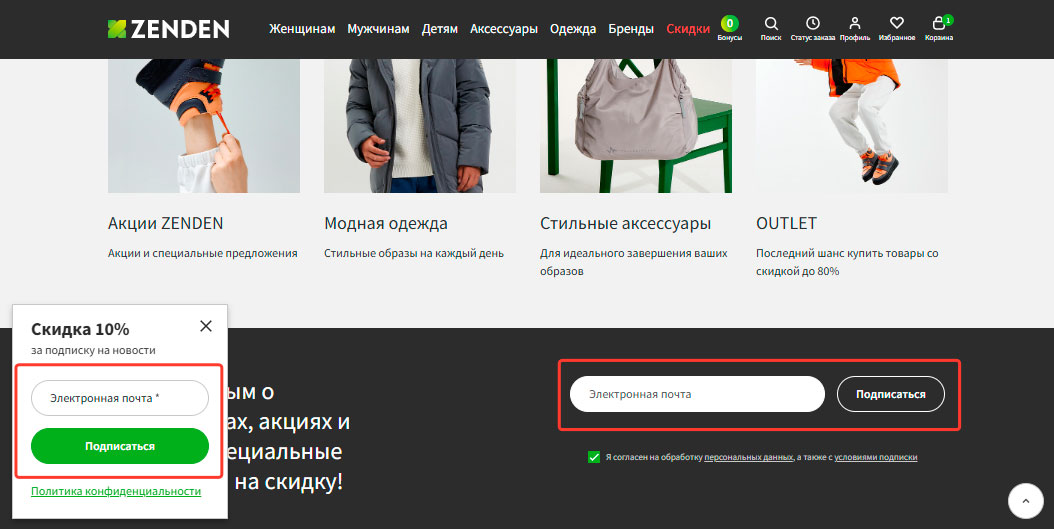The width and height of the screenshot is (1054, 529).
Task: Open the Бренды menu
Action: (631, 29)
